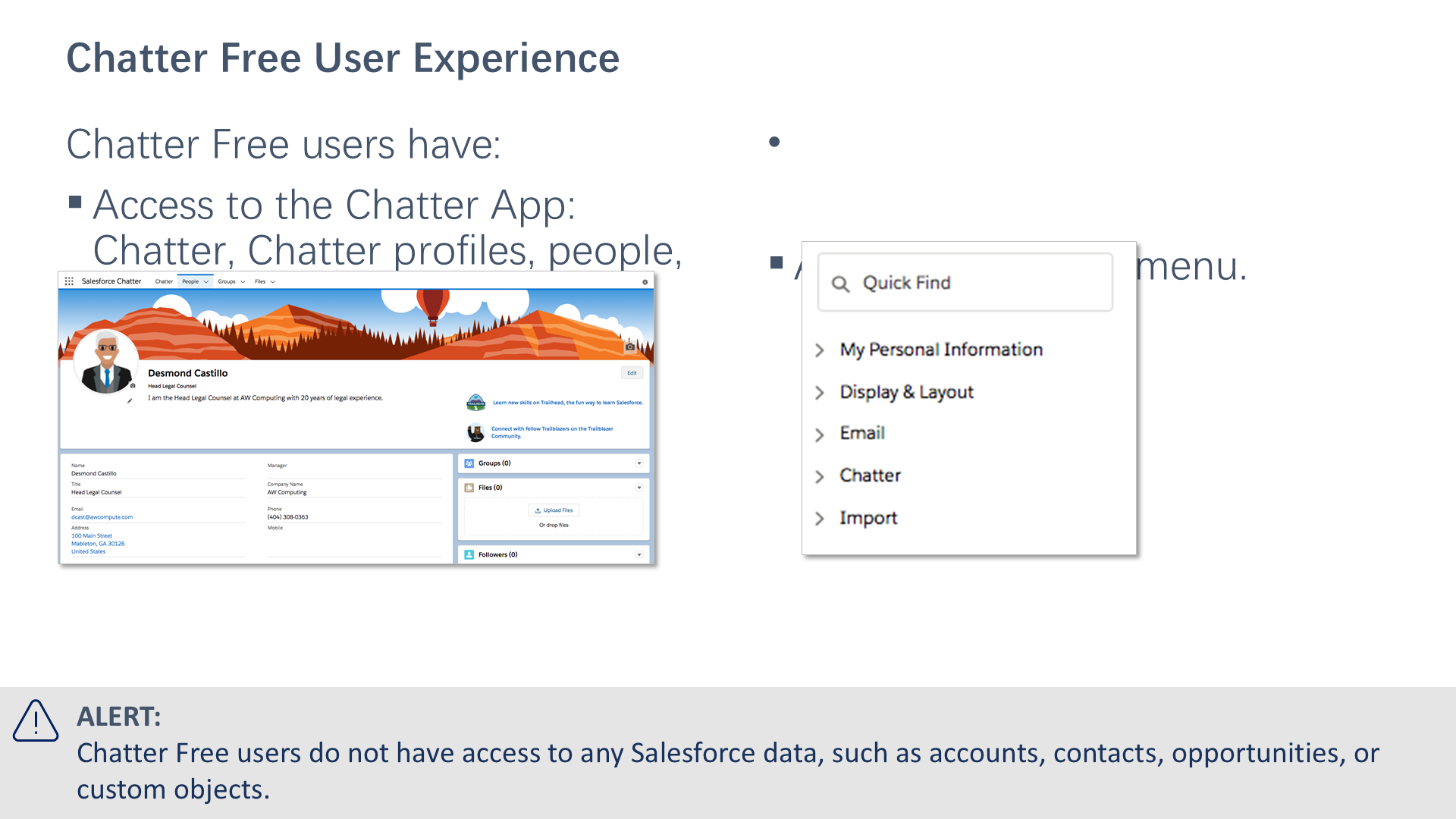Open the Chatter tab
The image size is (1456, 819).
[164, 281]
